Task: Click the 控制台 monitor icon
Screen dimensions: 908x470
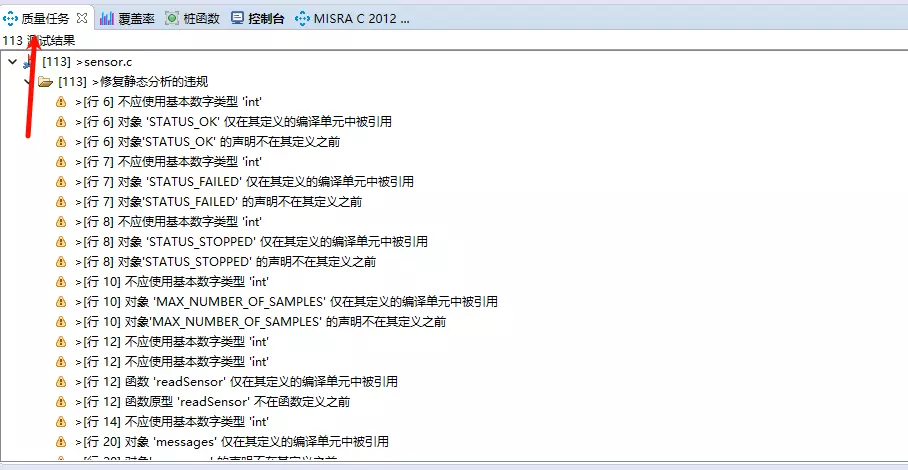Action: (237, 18)
